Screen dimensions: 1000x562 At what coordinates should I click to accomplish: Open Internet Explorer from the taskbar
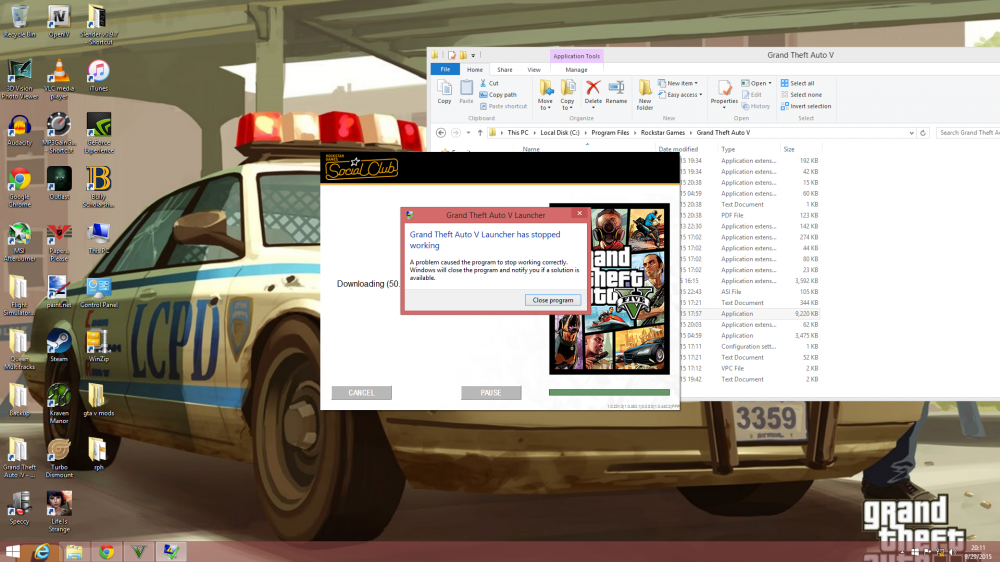coord(42,551)
